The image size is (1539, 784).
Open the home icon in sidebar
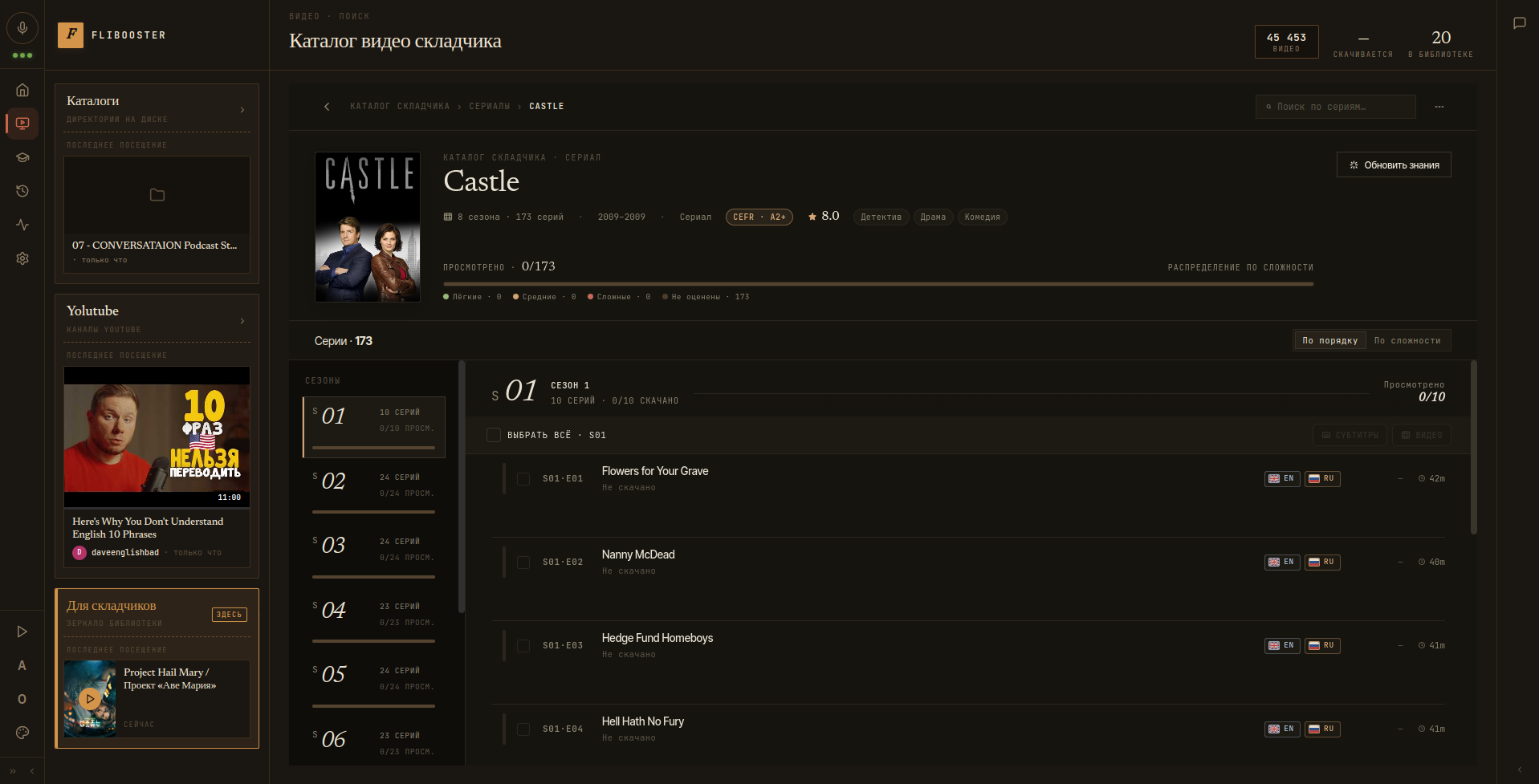[22, 90]
